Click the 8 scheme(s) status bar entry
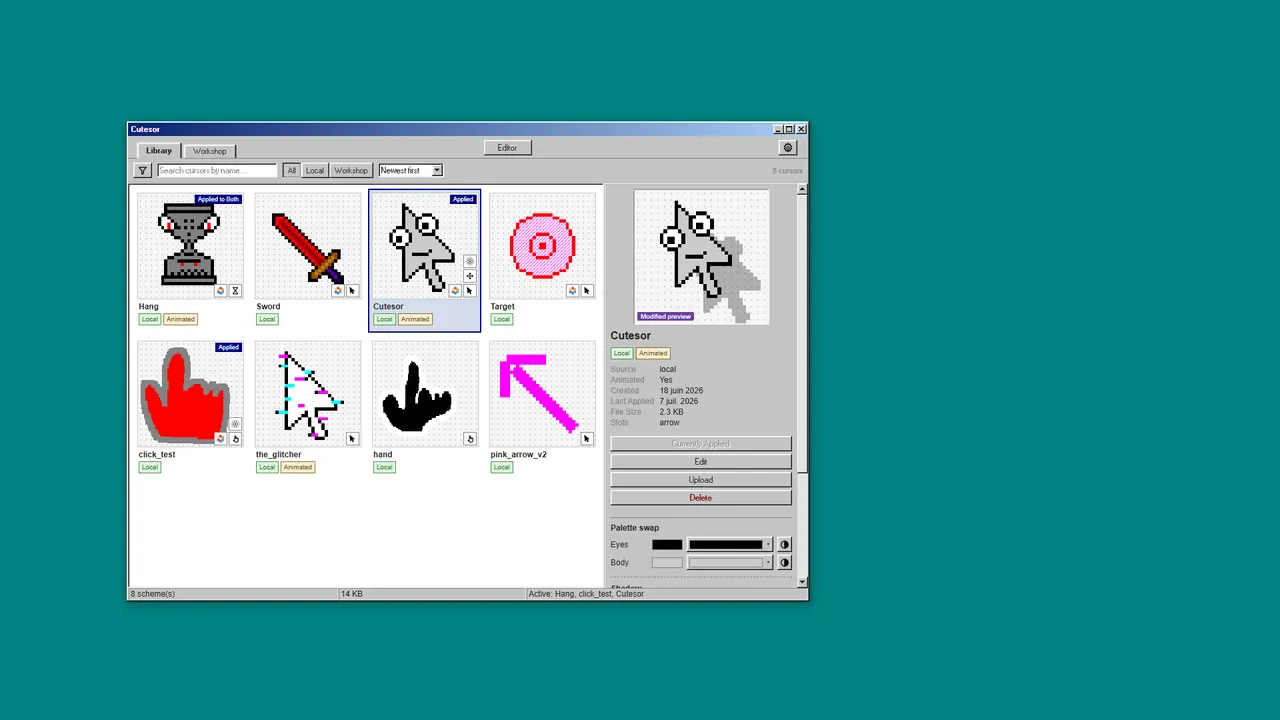 [x=153, y=594]
